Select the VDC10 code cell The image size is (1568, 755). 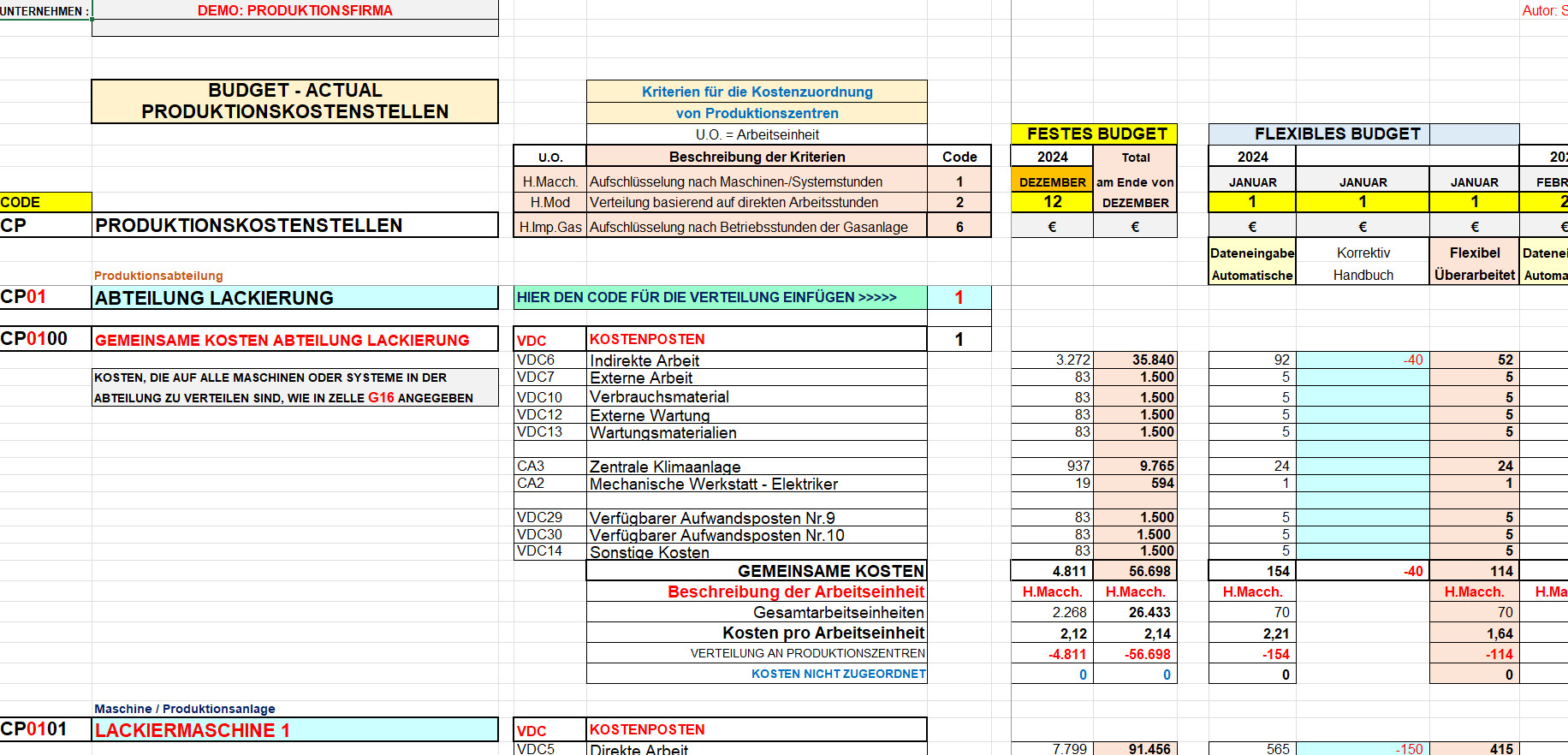click(x=549, y=397)
